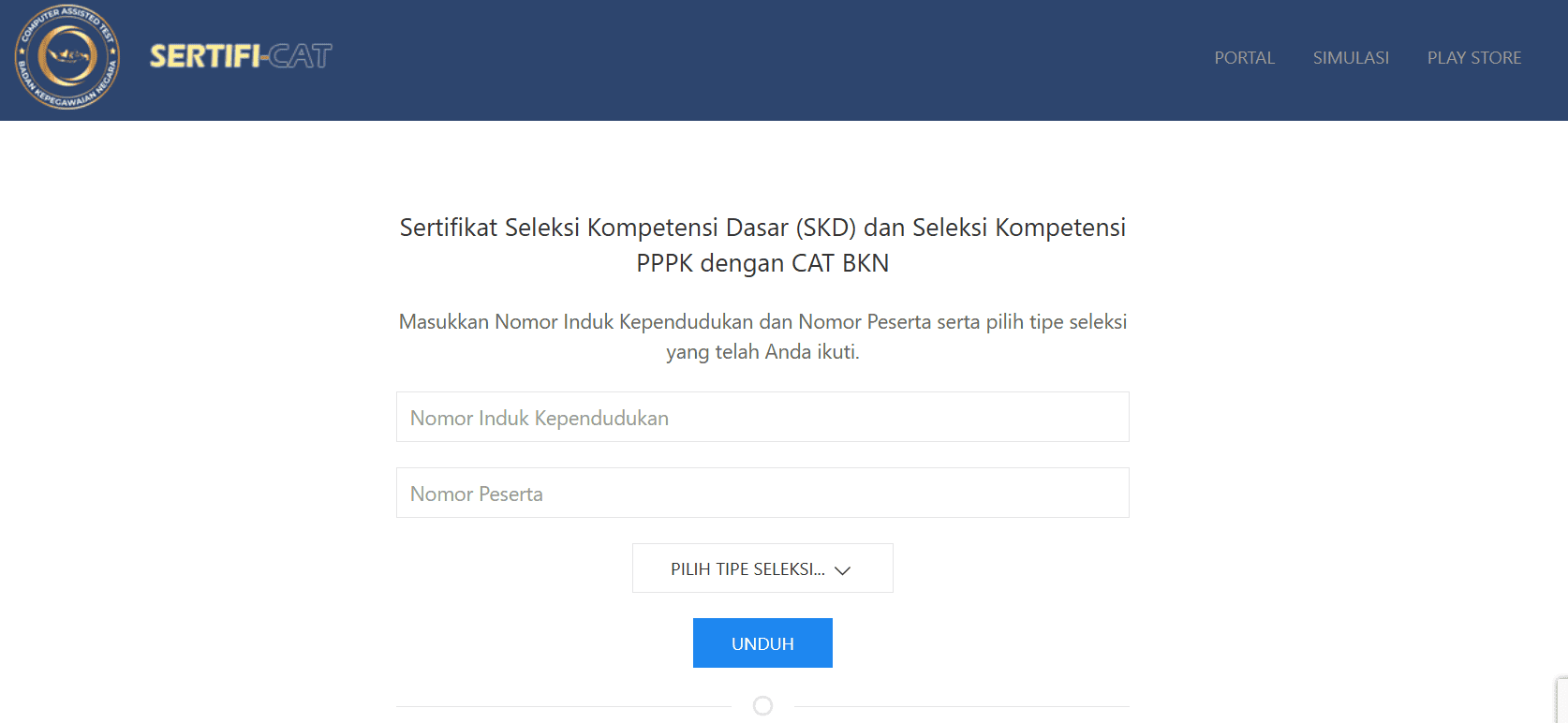Click the SERTIFI-CAT brand title

click(241, 57)
